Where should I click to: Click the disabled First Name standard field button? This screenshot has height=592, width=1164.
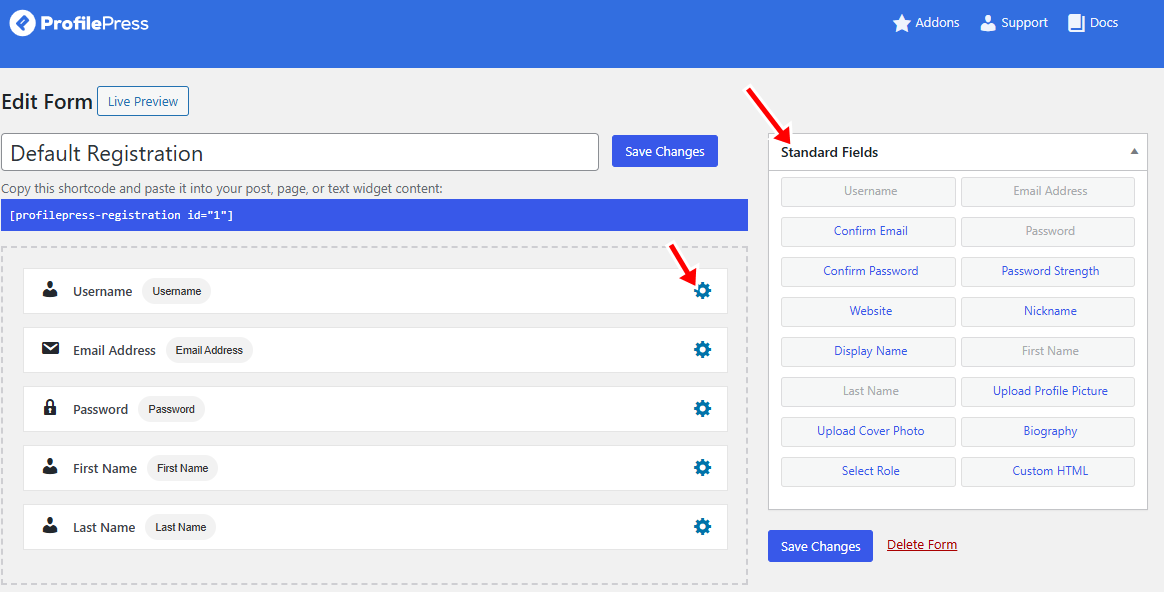pyautogui.click(x=1048, y=352)
